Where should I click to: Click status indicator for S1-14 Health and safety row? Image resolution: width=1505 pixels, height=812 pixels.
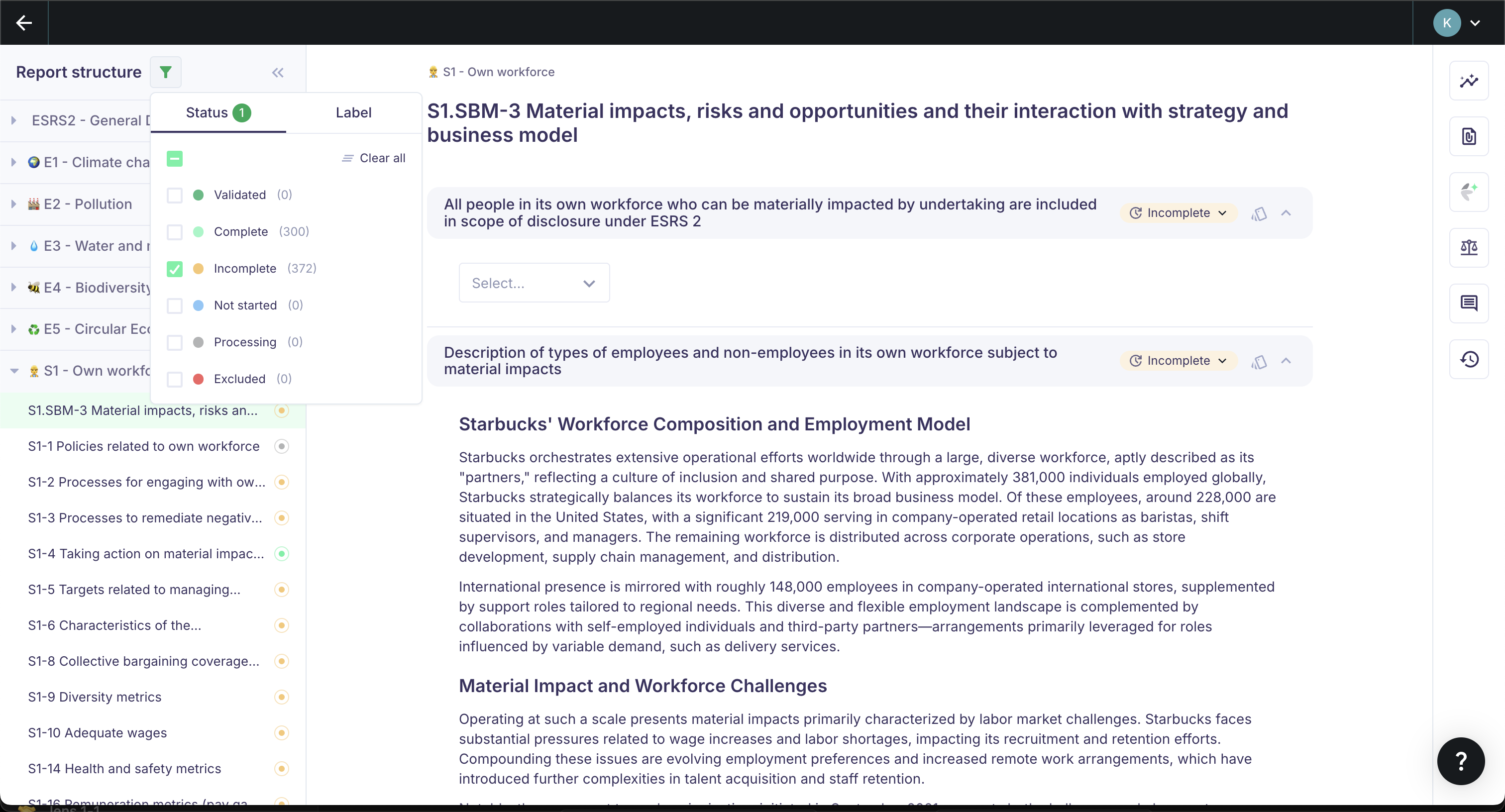point(282,768)
